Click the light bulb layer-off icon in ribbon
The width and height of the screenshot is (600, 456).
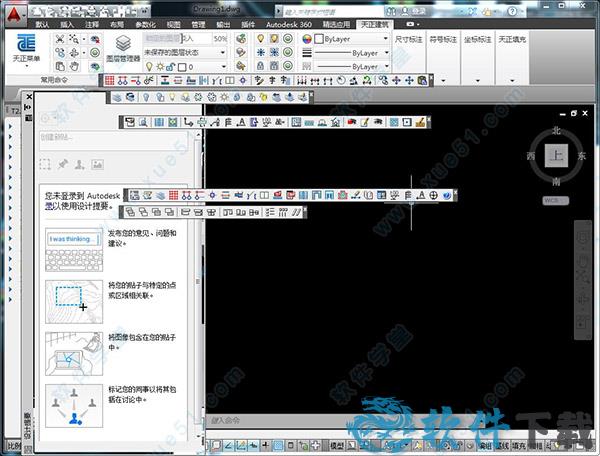click(261, 38)
